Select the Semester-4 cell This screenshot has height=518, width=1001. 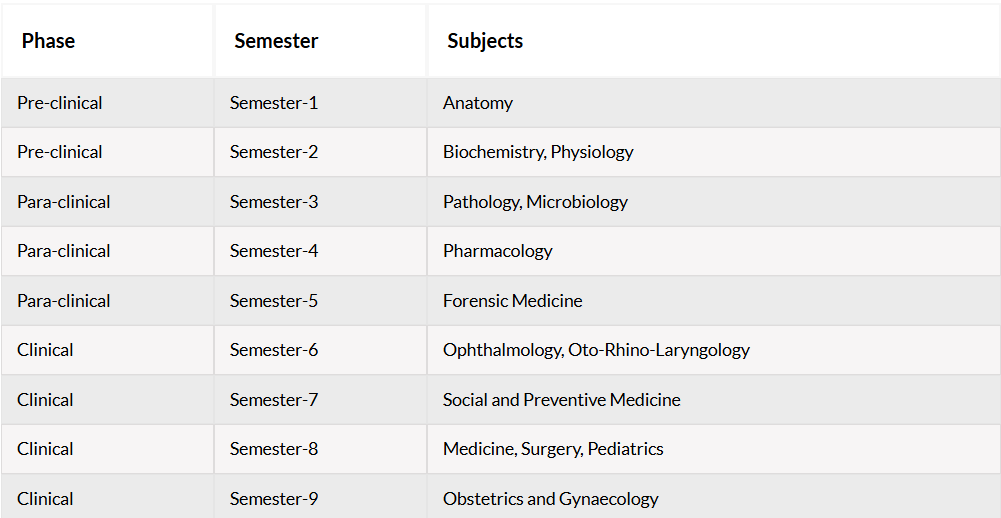[x=320, y=251]
